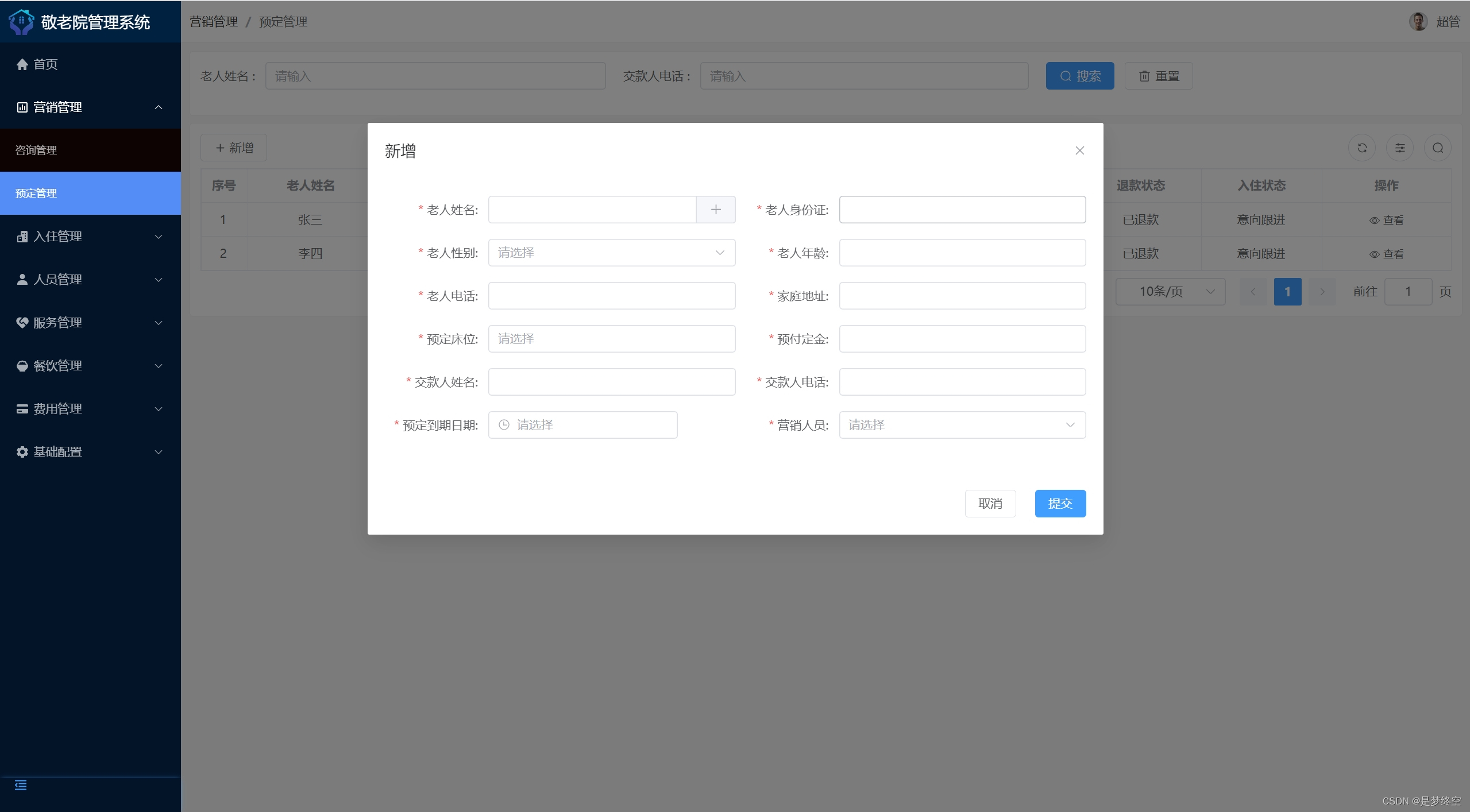Click the 取消 button
The height and width of the screenshot is (812, 1470).
pos(990,504)
